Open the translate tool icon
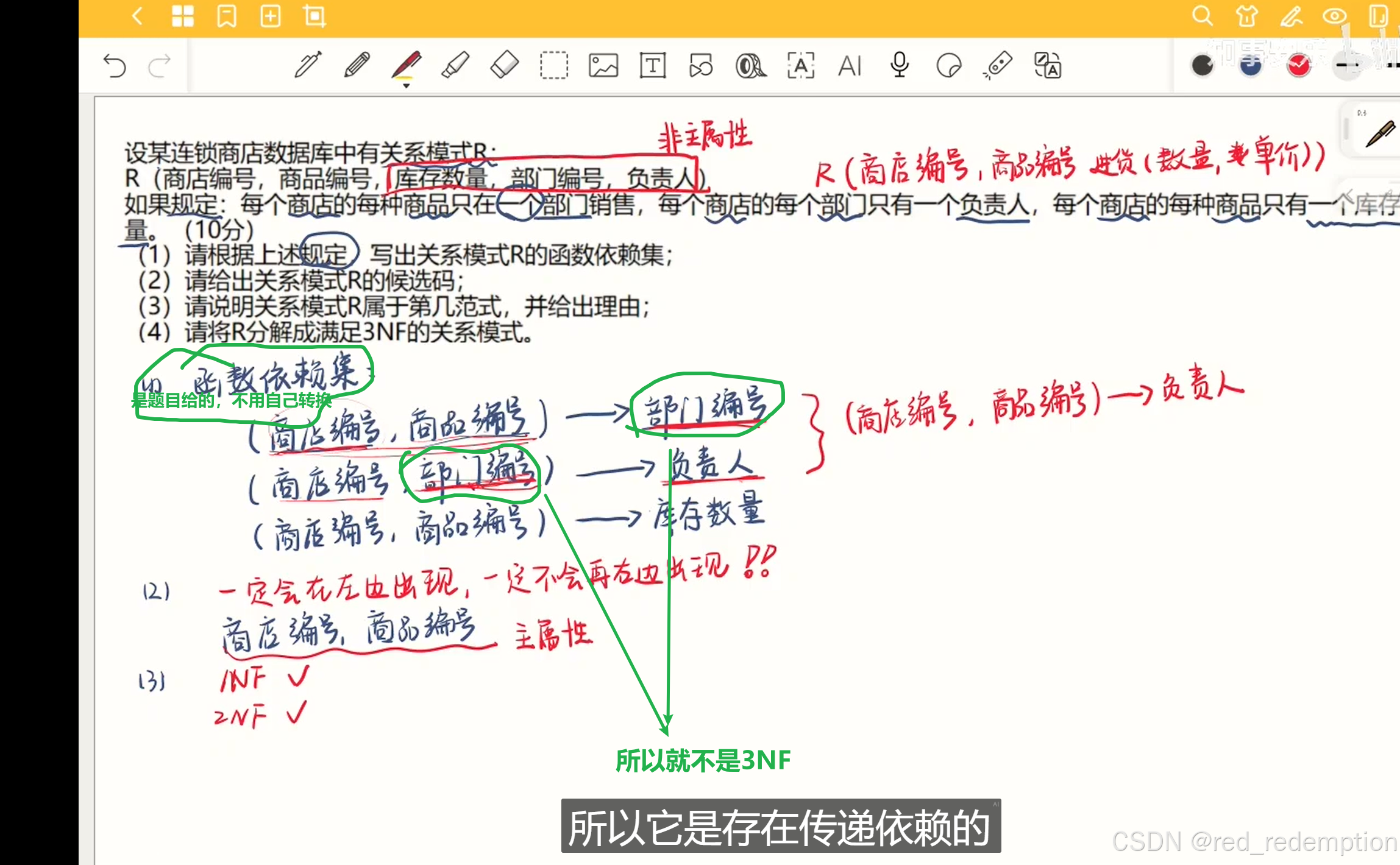 1047,65
